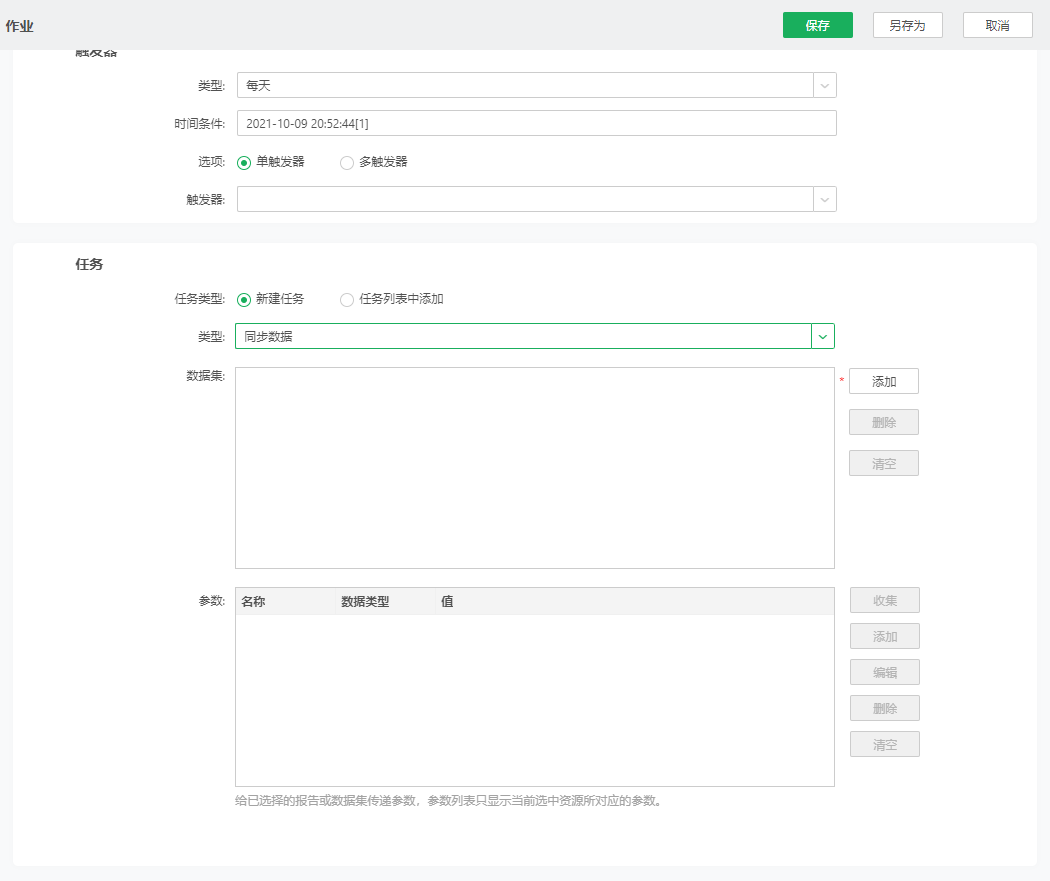Click the 另存为 button
Image resolution: width=1050 pixels, height=881 pixels.
(x=907, y=25)
